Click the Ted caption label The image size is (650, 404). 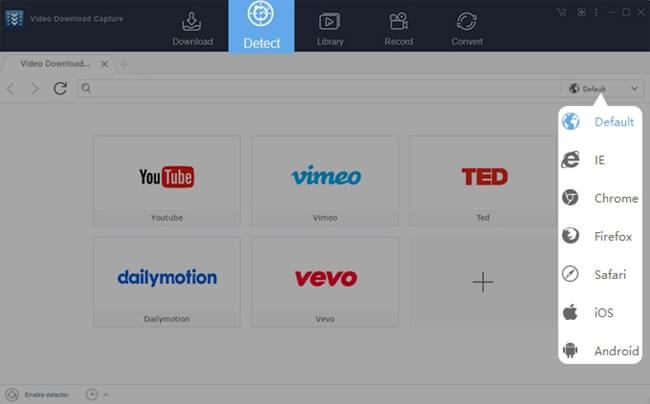(483, 218)
